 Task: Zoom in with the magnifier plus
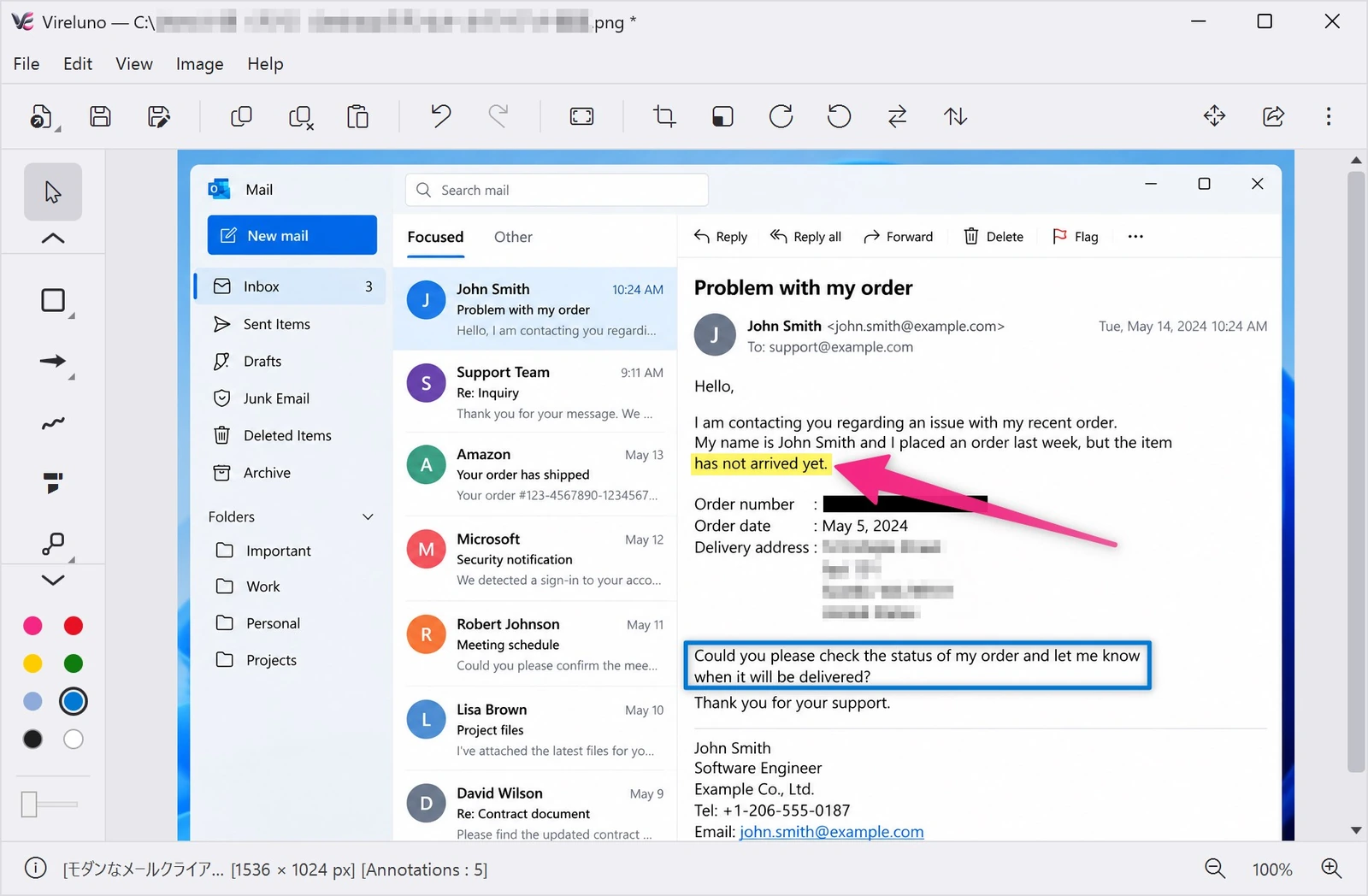(1331, 869)
